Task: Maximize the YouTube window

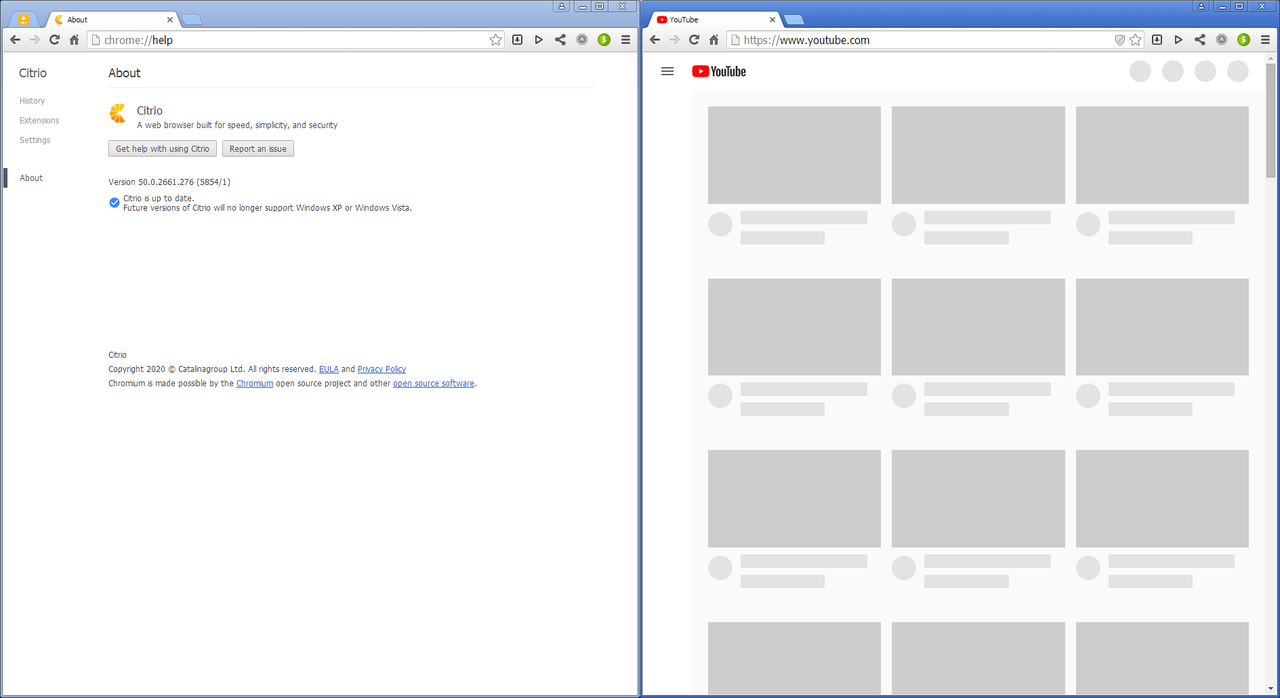Action: tap(1240, 6)
